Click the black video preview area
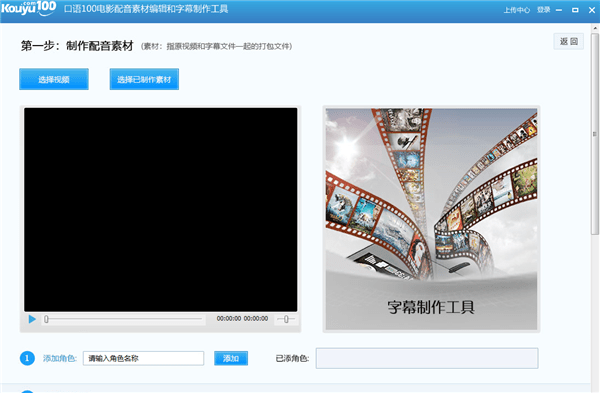The image size is (600, 393). click(161, 209)
